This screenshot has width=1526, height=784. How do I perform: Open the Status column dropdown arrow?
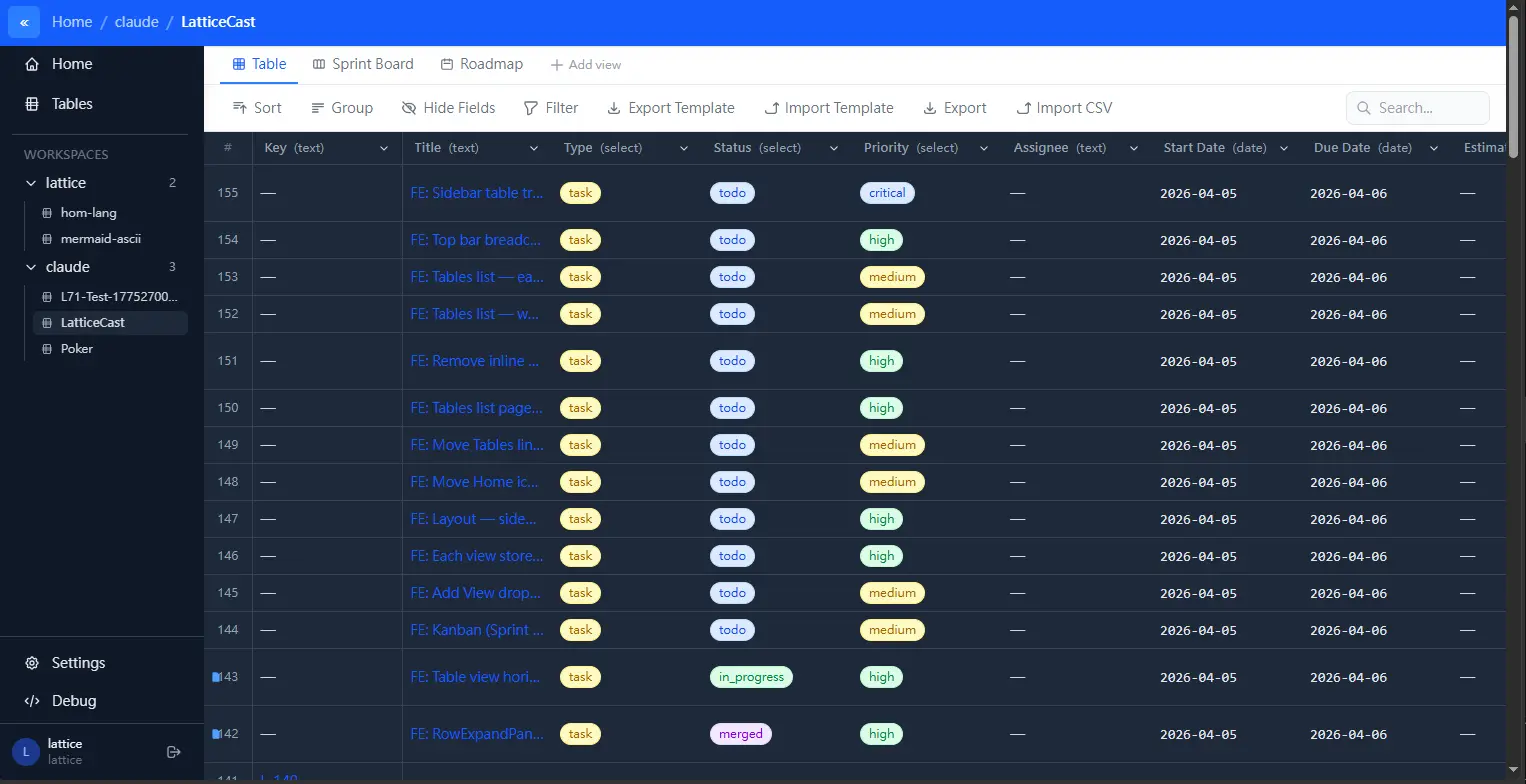click(x=834, y=148)
